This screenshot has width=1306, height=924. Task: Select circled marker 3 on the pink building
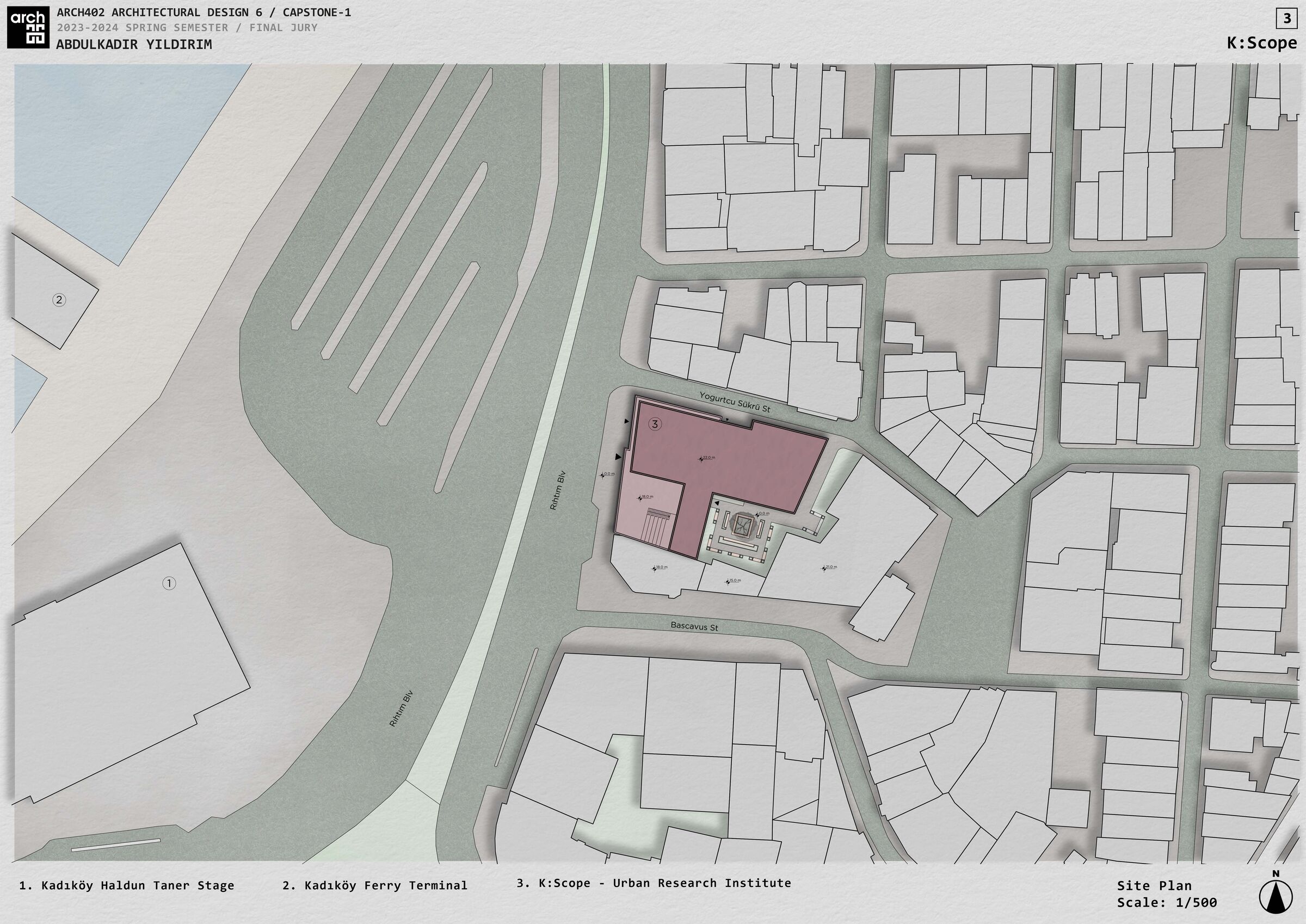coord(655,424)
